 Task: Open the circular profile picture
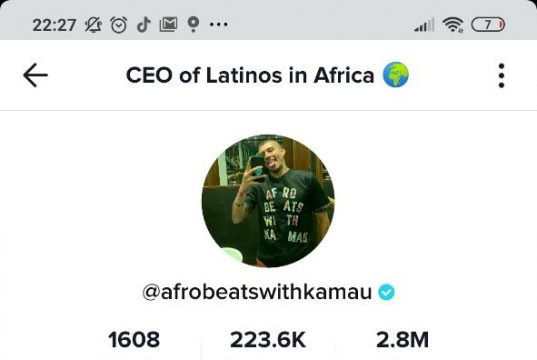(x=268, y=201)
